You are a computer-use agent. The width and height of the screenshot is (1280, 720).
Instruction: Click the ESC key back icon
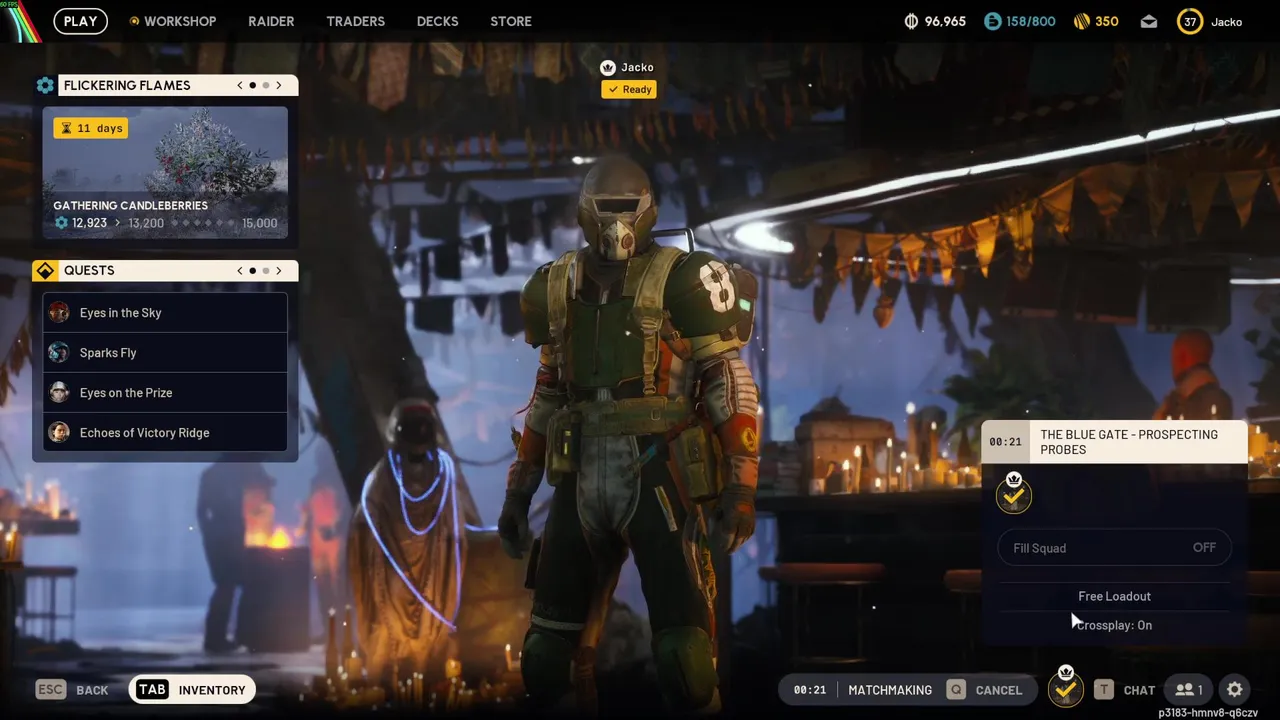[x=50, y=689]
